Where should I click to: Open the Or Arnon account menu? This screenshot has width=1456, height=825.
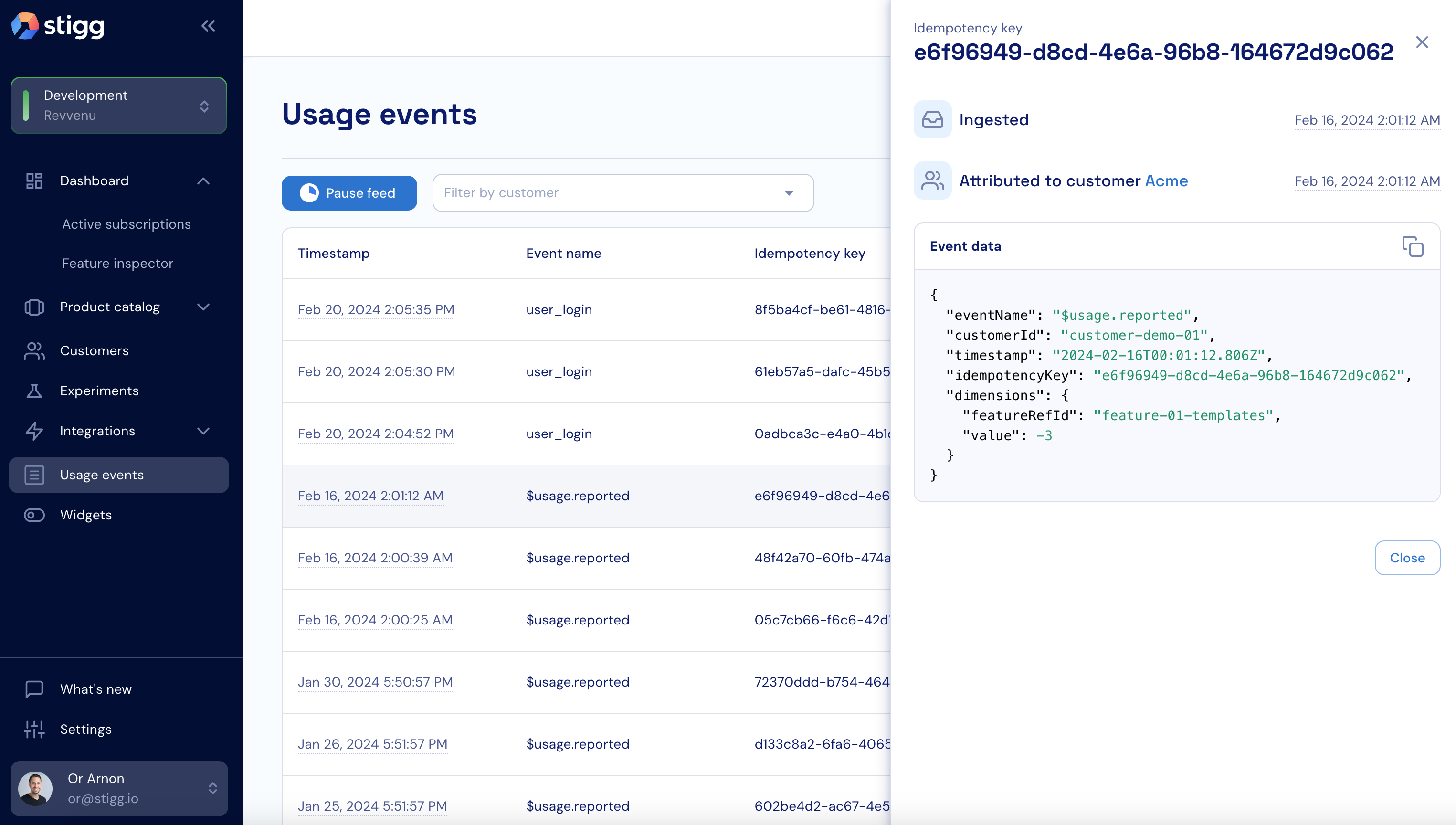point(119,788)
